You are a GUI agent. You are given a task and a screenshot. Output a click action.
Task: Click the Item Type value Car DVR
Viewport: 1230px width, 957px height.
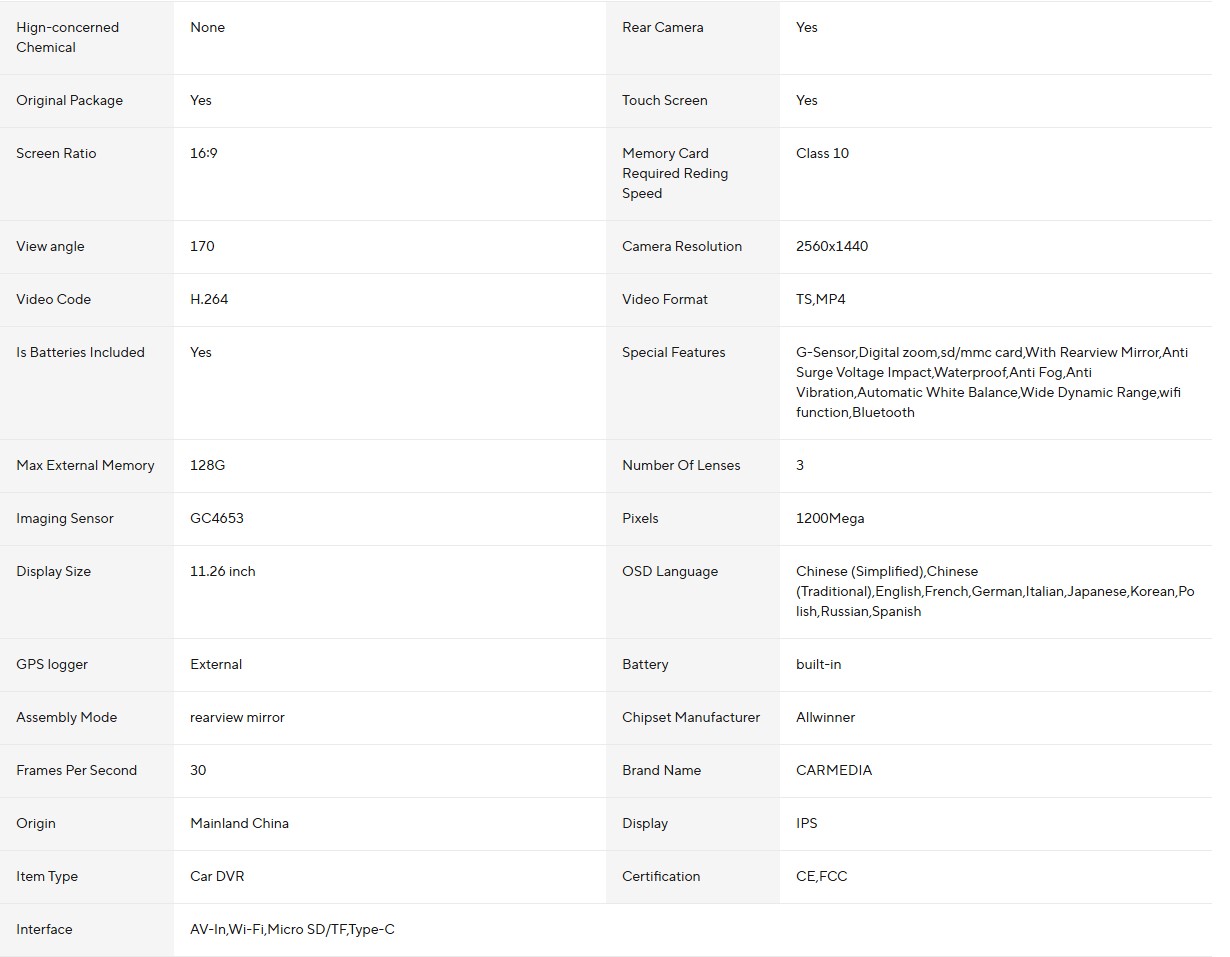click(x=217, y=876)
